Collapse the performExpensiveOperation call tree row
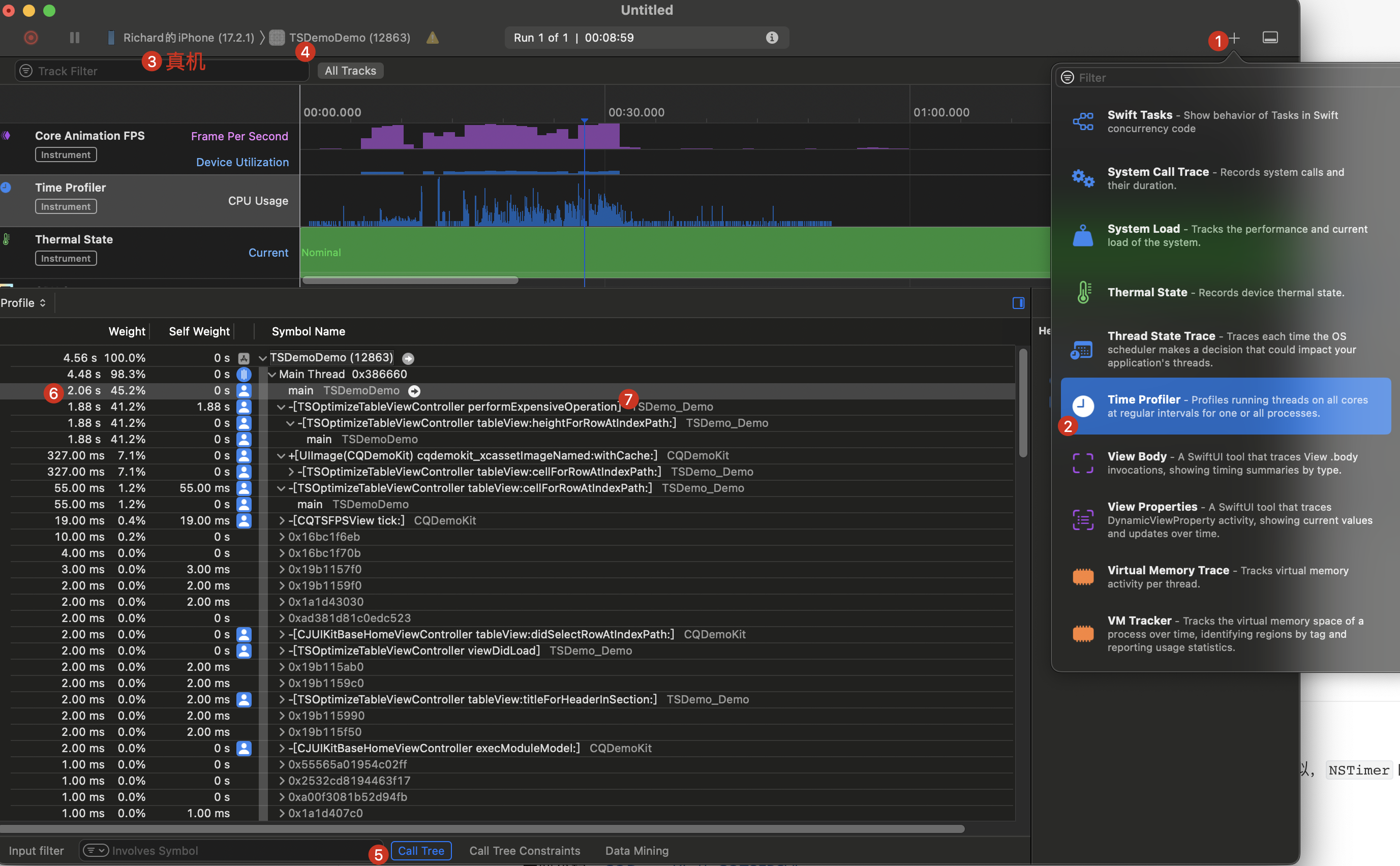 tap(281, 407)
